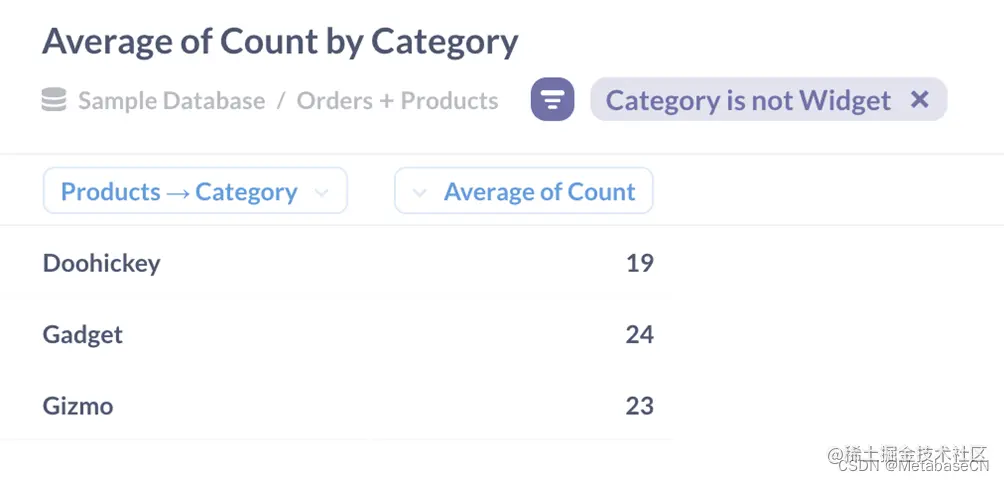Edit the Category is not Widget filter

coord(748,100)
